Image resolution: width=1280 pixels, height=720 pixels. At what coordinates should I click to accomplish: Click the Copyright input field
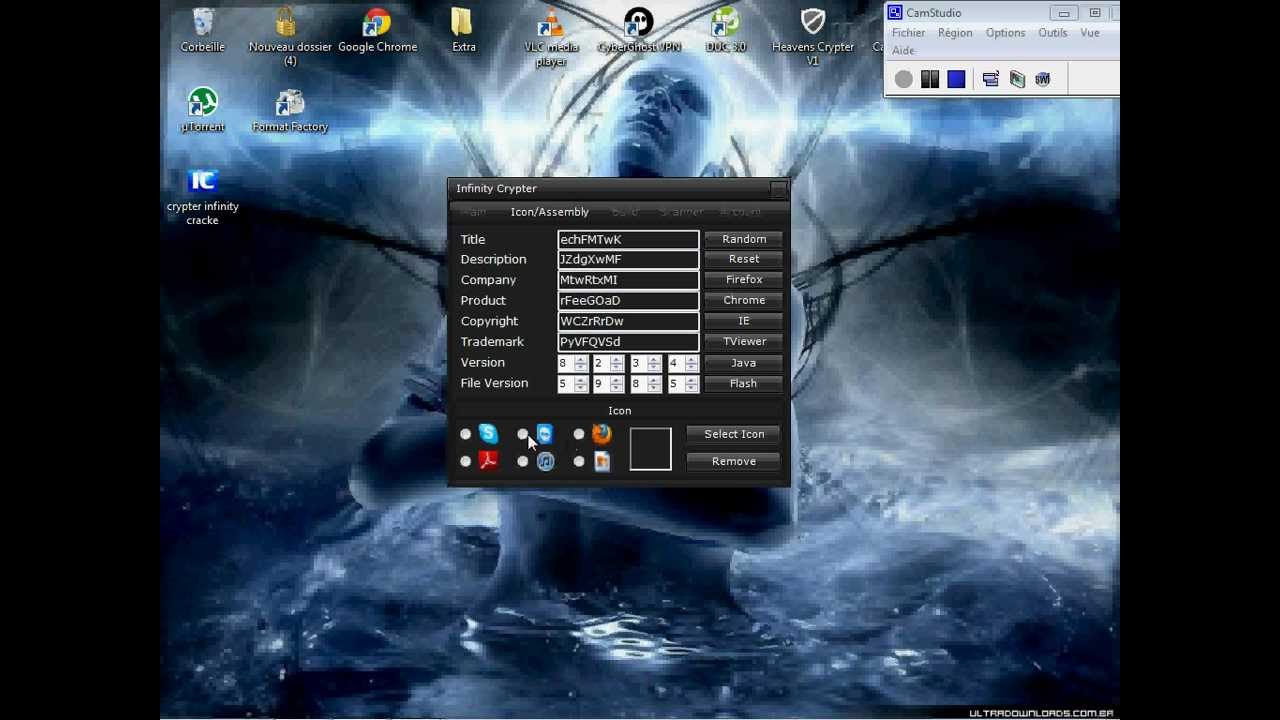pos(628,321)
